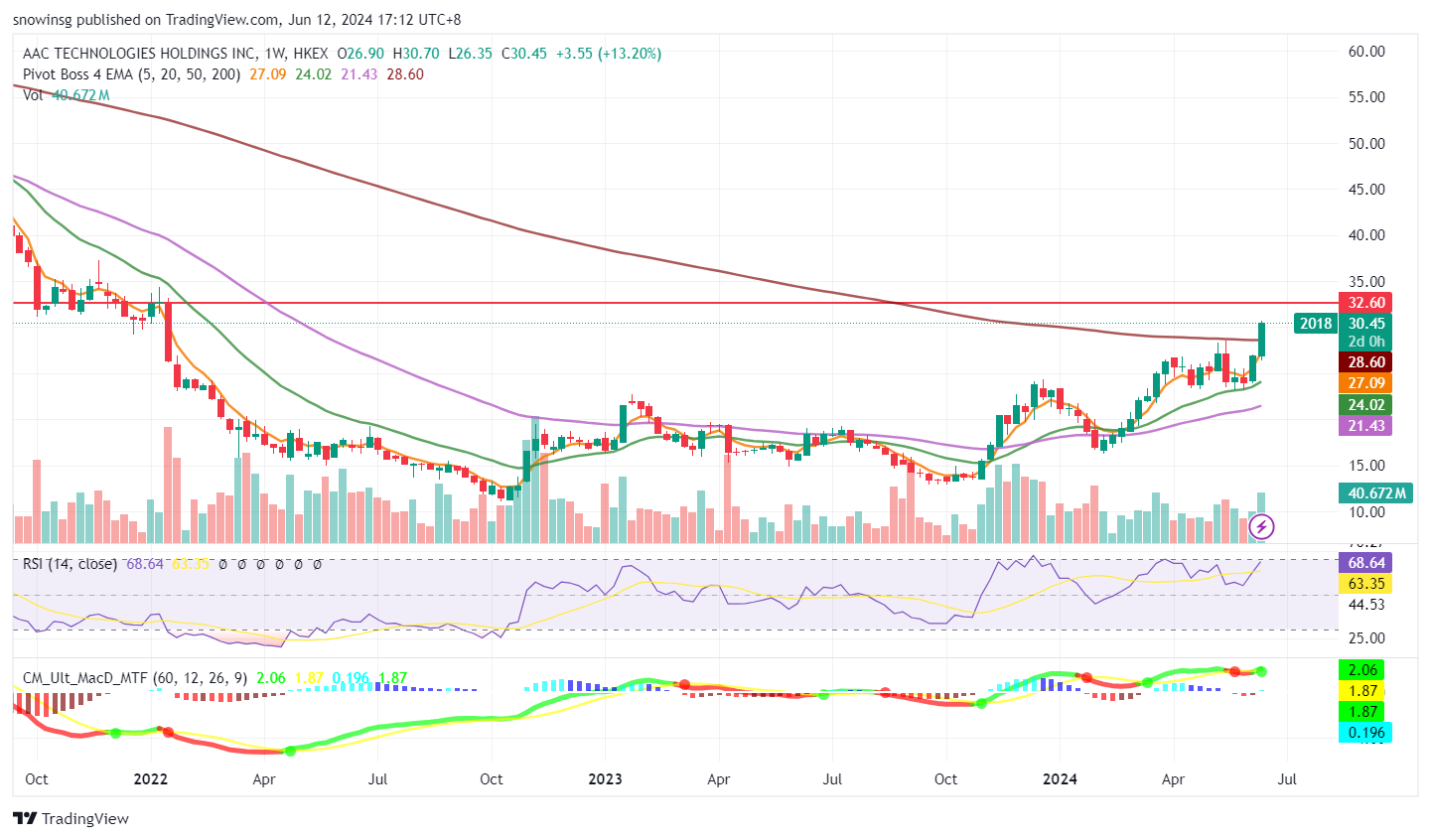
Task: Click the 60.00 price axis label
Action: click(x=1366, y=52)
